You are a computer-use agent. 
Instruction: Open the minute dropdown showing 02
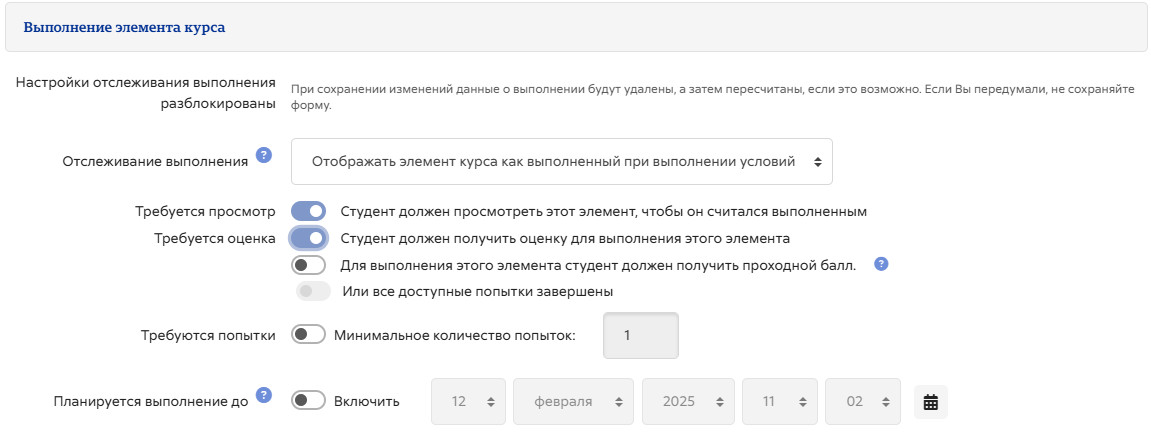(863, 401)
